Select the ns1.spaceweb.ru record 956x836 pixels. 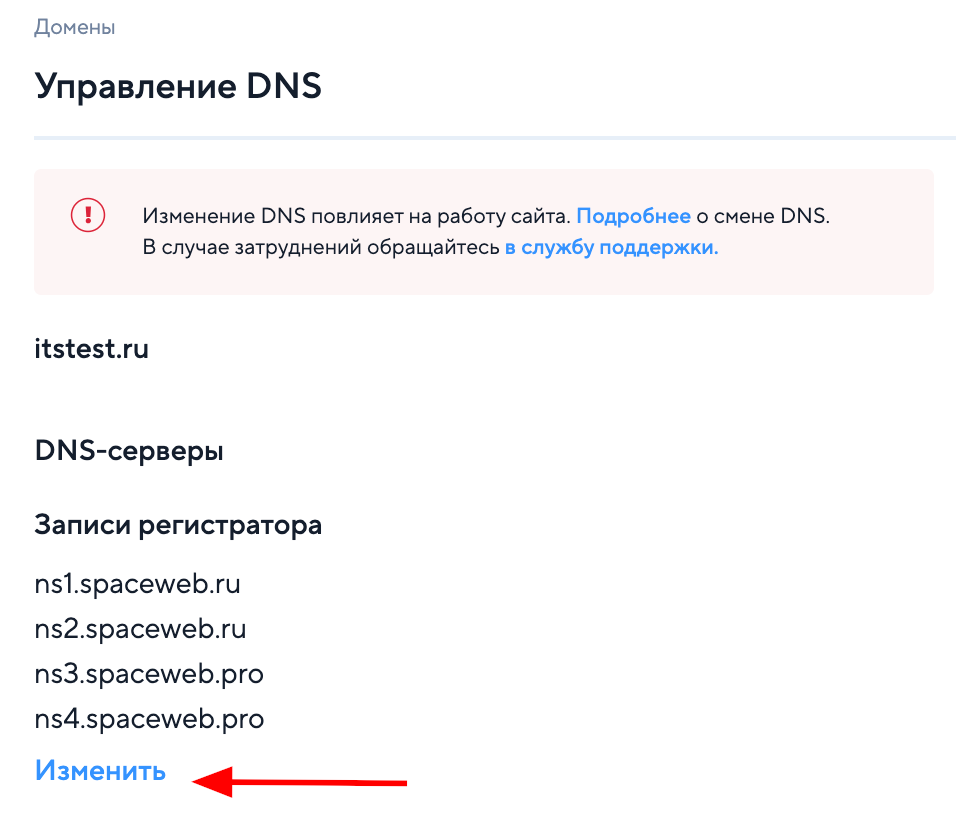[x=137, y=583]
